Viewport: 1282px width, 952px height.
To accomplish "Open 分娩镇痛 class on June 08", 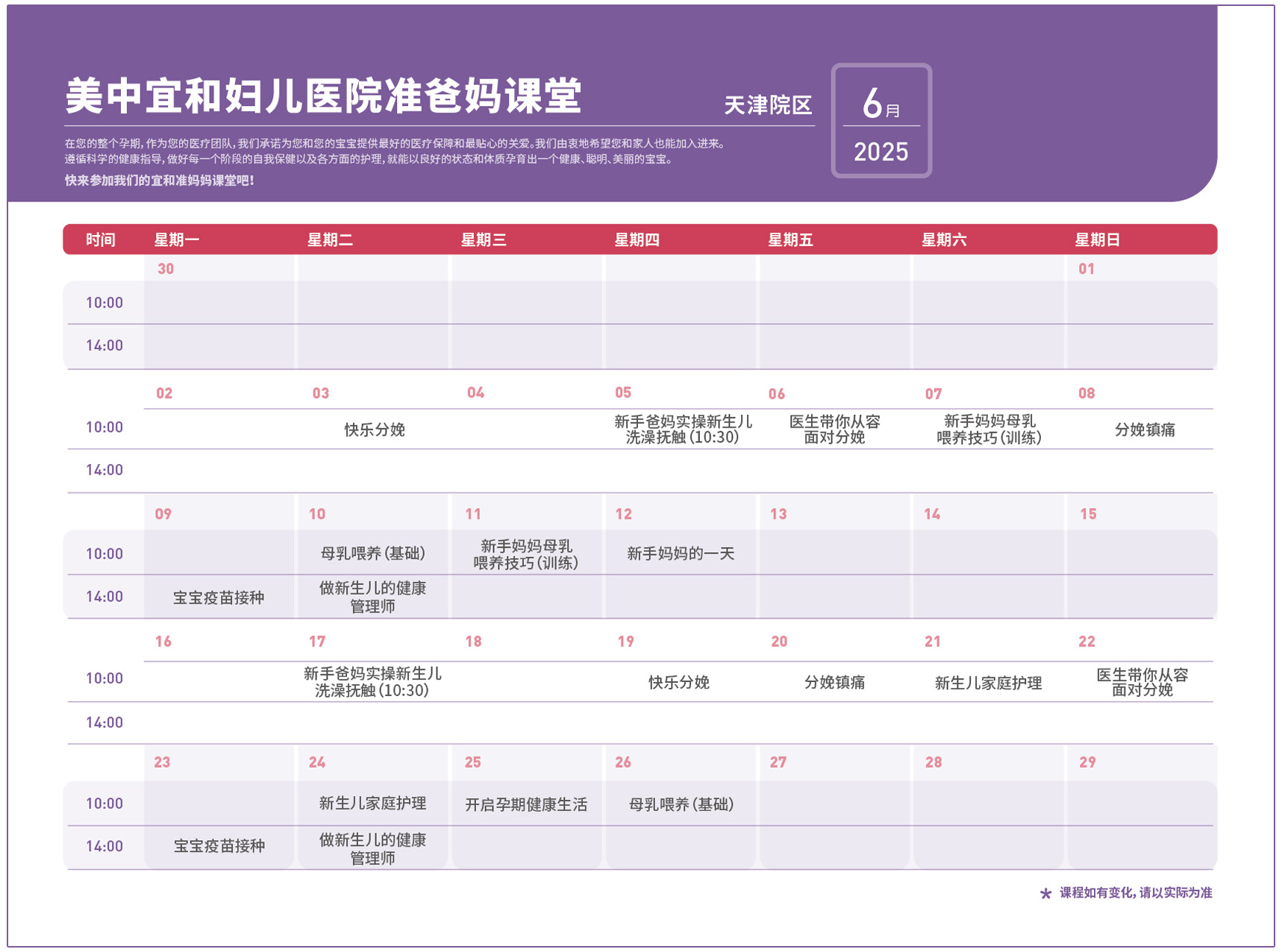I will tap(1145, 430).
